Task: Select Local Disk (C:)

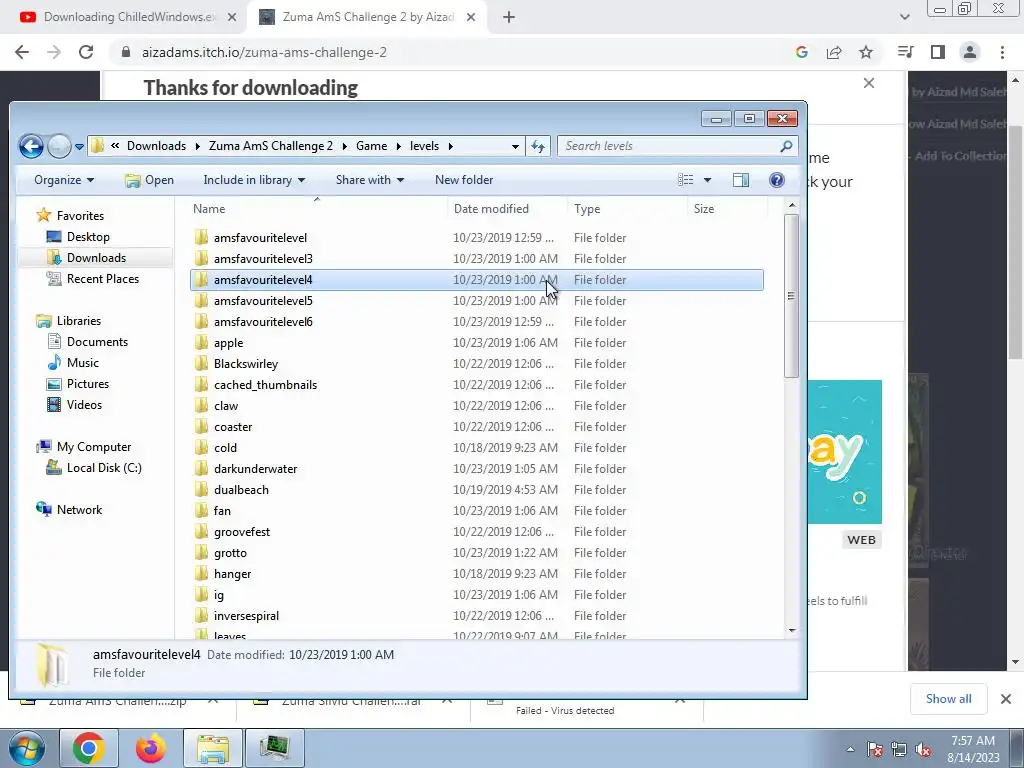Action: (104, 468)
